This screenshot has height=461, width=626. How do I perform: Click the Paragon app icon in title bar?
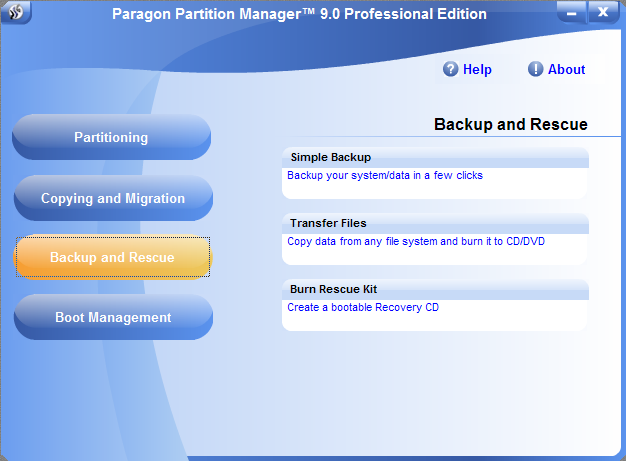(17, 13)
